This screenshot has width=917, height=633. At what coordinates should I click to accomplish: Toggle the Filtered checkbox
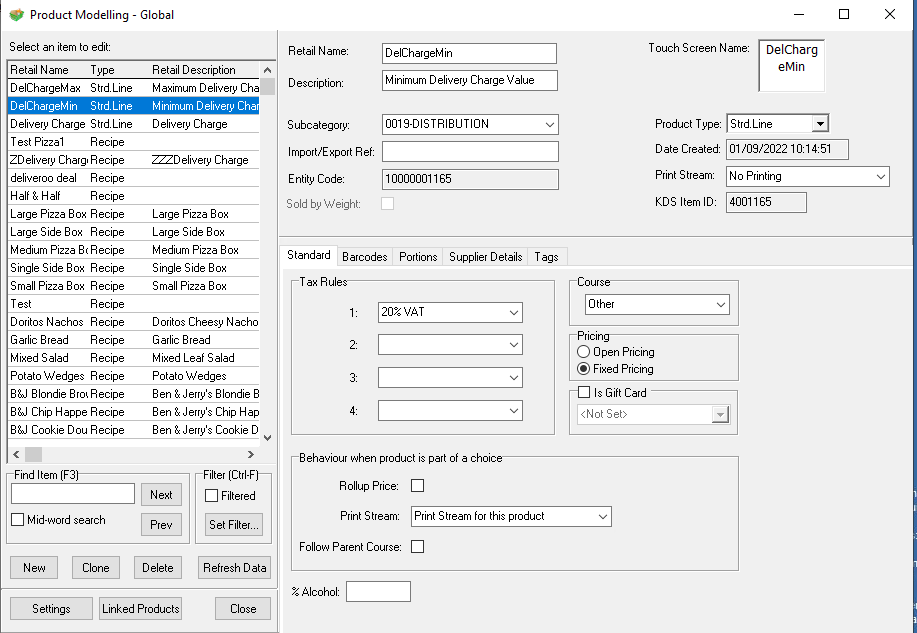click(212, 496)
